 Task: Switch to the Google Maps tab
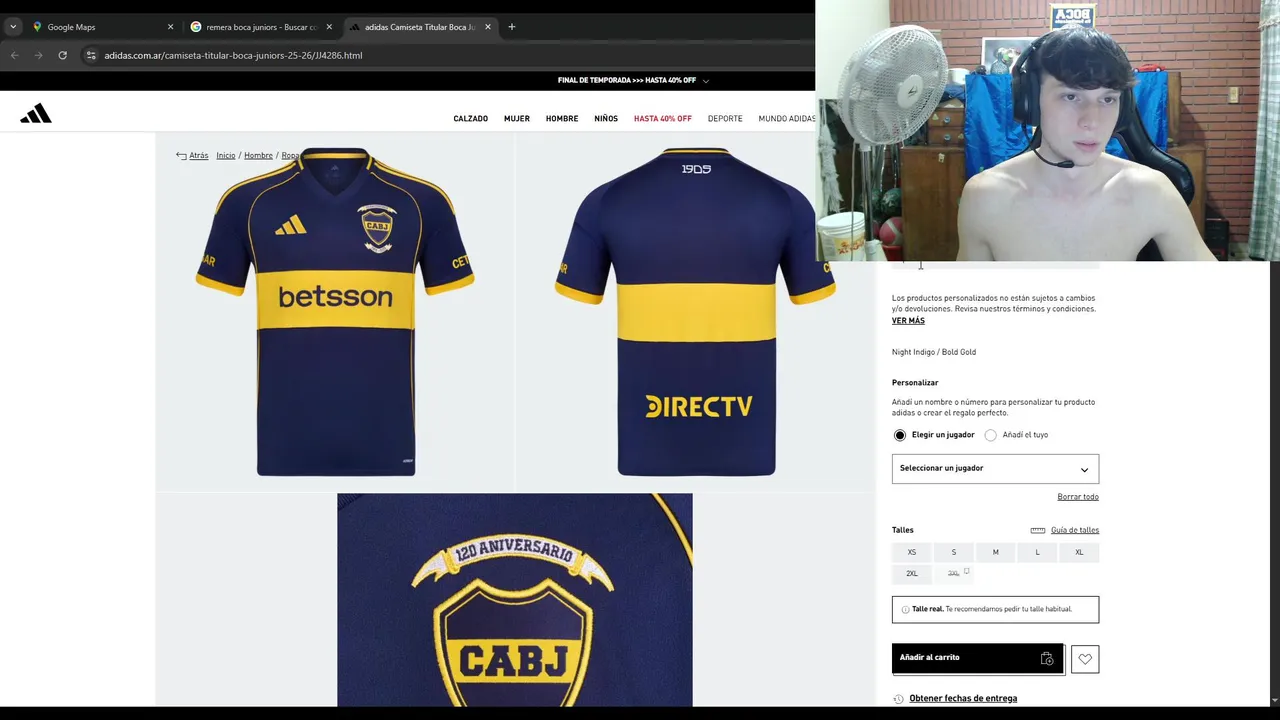point(100,27)
